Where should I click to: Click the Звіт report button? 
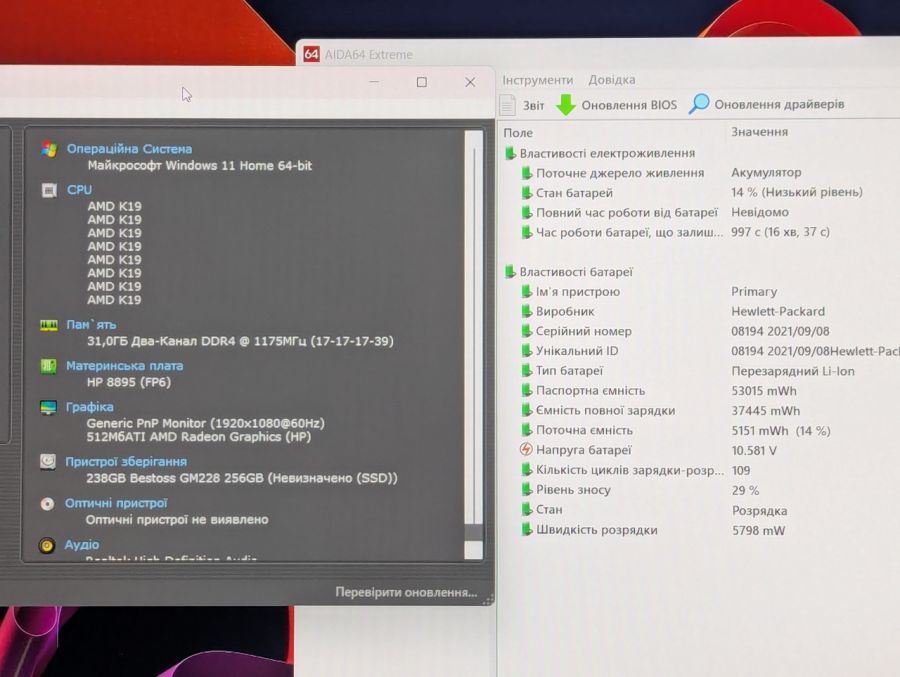[522, 105]
